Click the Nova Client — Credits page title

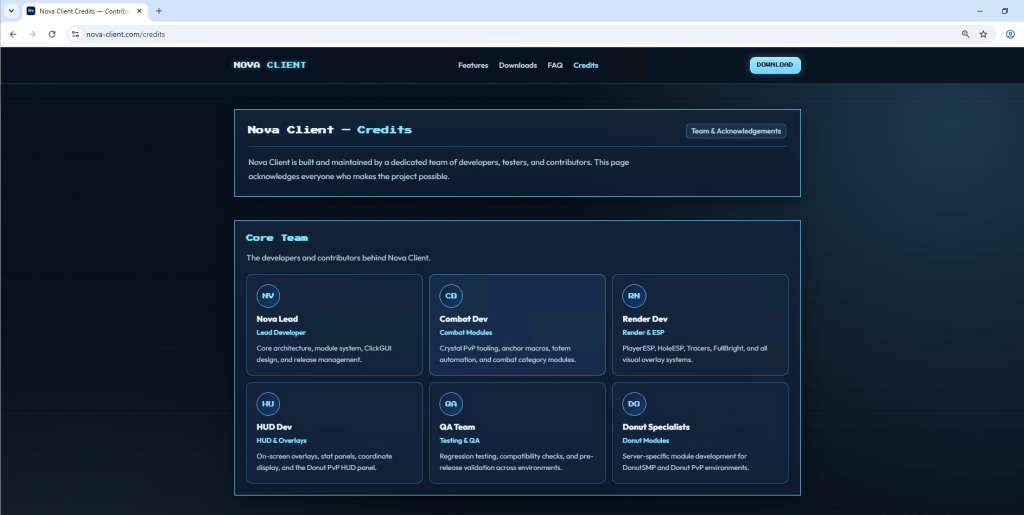(x=330, y=130)
